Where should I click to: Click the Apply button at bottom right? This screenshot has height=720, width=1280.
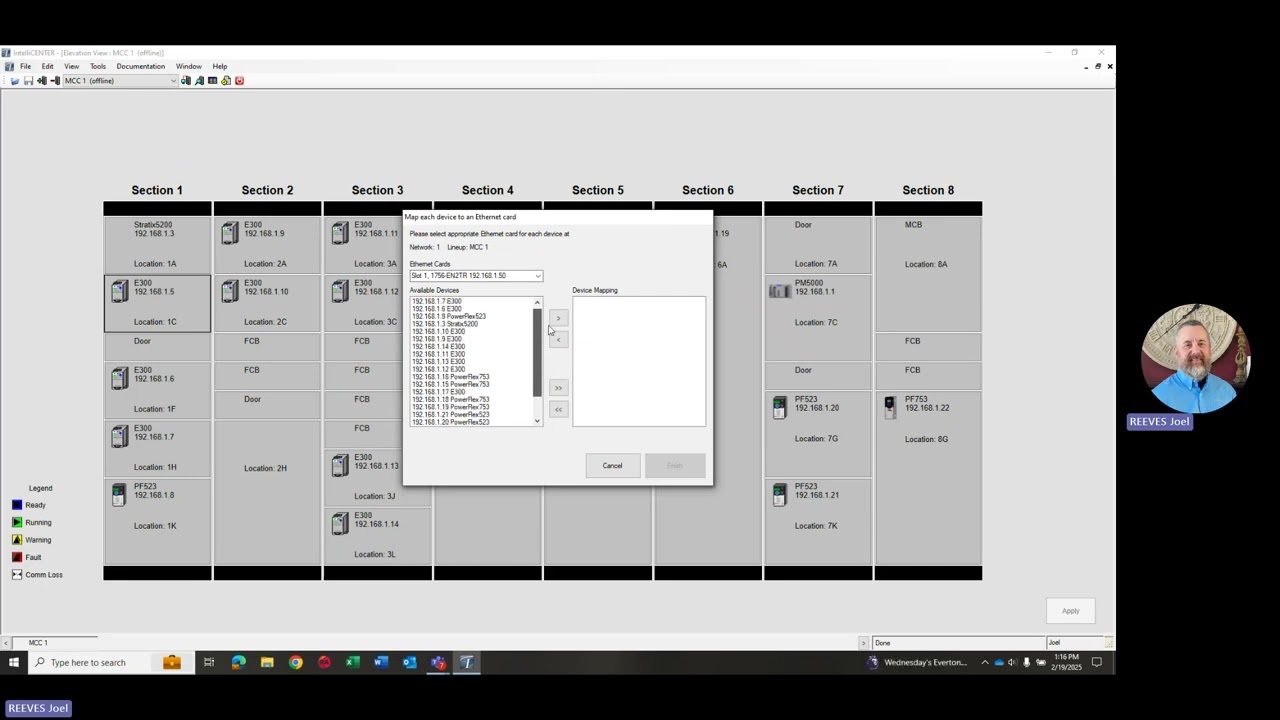pyautogui.click(x=1070, y=611)
